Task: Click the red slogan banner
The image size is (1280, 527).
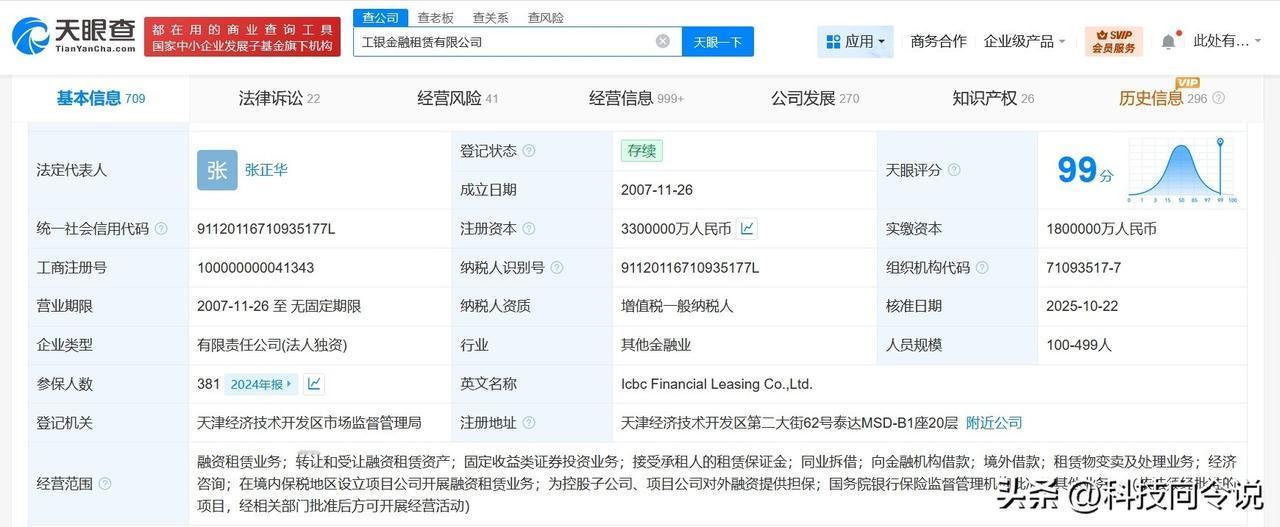Action: point(242,36)
